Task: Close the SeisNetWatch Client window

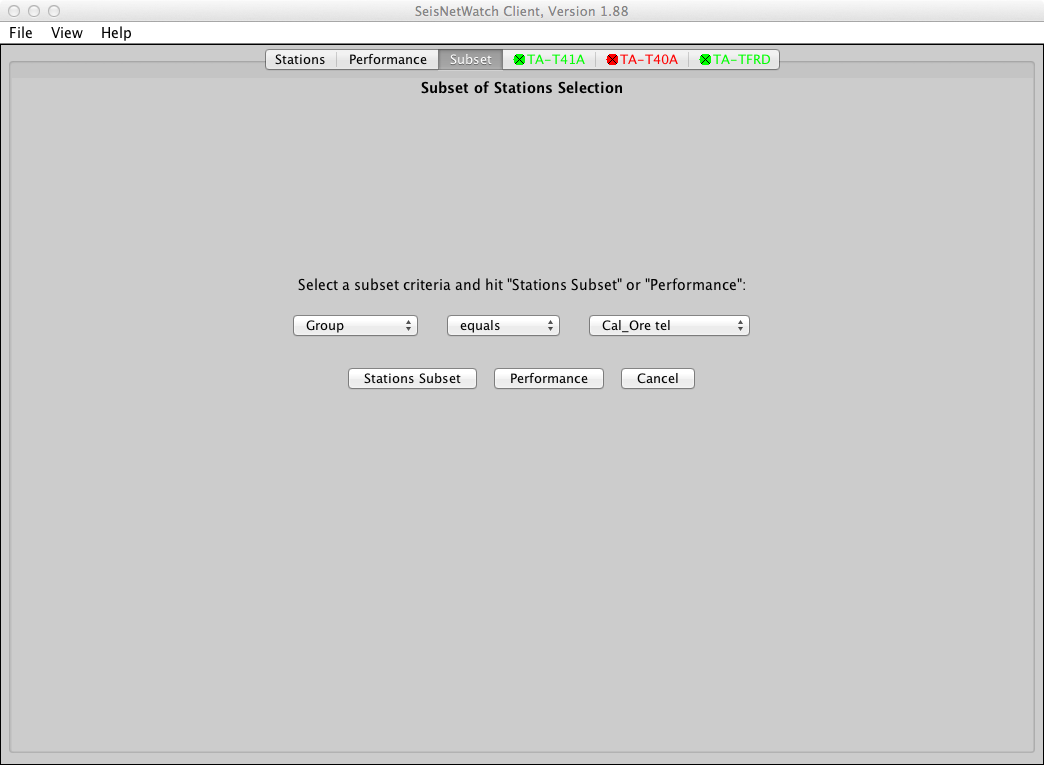Action: [x=14, y=11]
